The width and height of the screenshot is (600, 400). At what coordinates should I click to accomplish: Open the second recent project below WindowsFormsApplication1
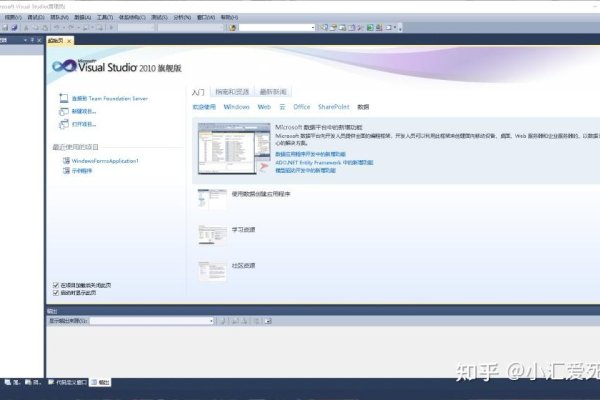pyautogui.click(x=82, y=171)
